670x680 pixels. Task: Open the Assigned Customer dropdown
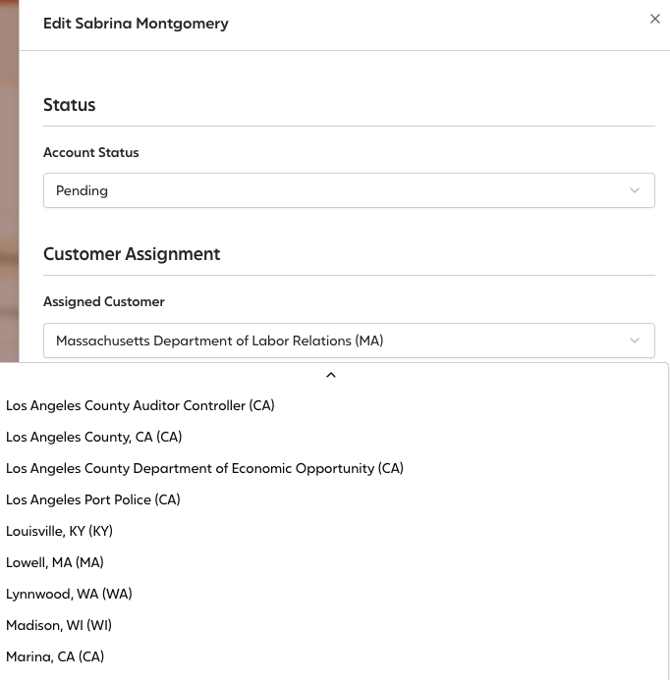coord(349,340)
